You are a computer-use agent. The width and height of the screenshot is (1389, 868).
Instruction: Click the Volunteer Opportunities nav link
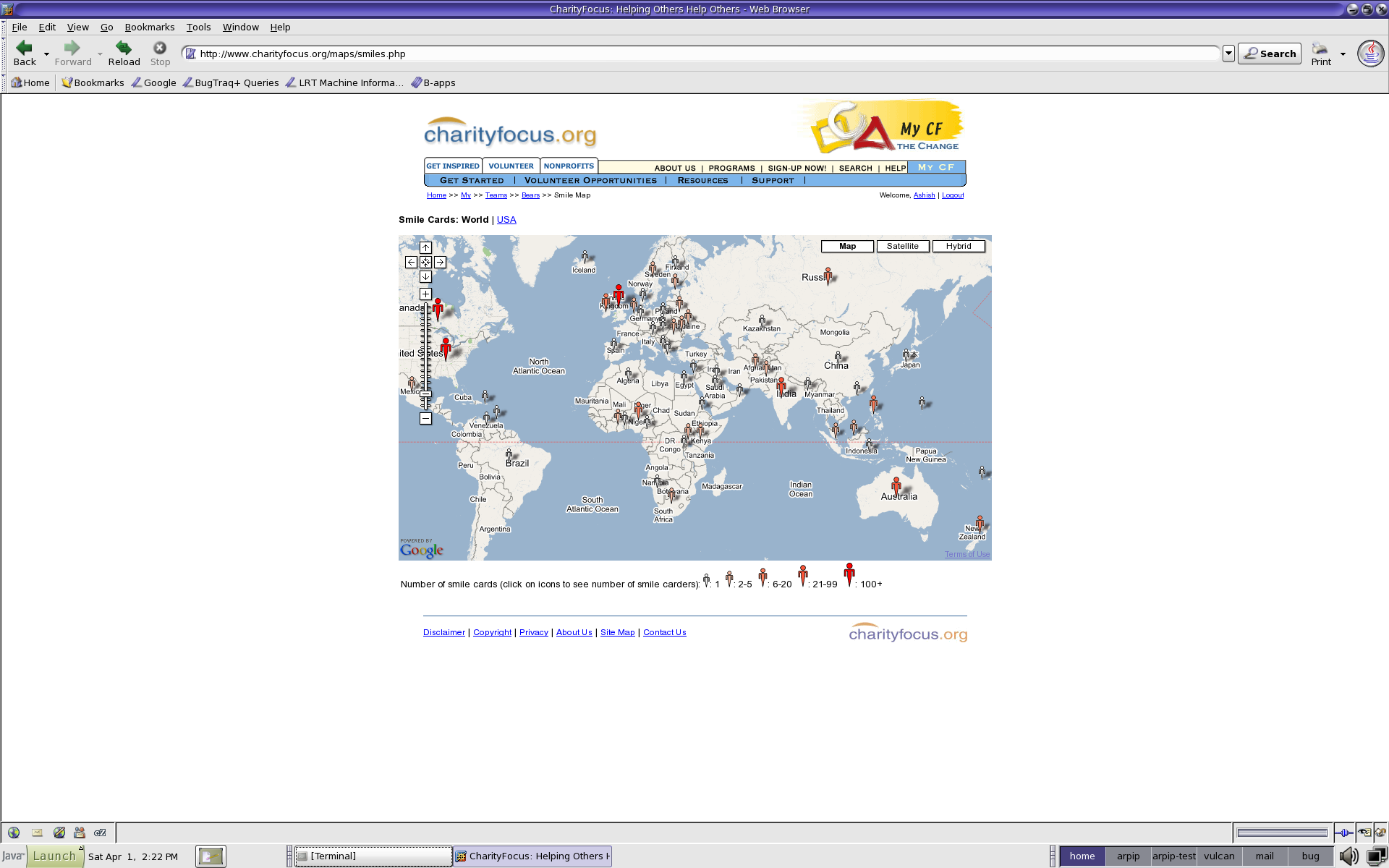(590, 180)
